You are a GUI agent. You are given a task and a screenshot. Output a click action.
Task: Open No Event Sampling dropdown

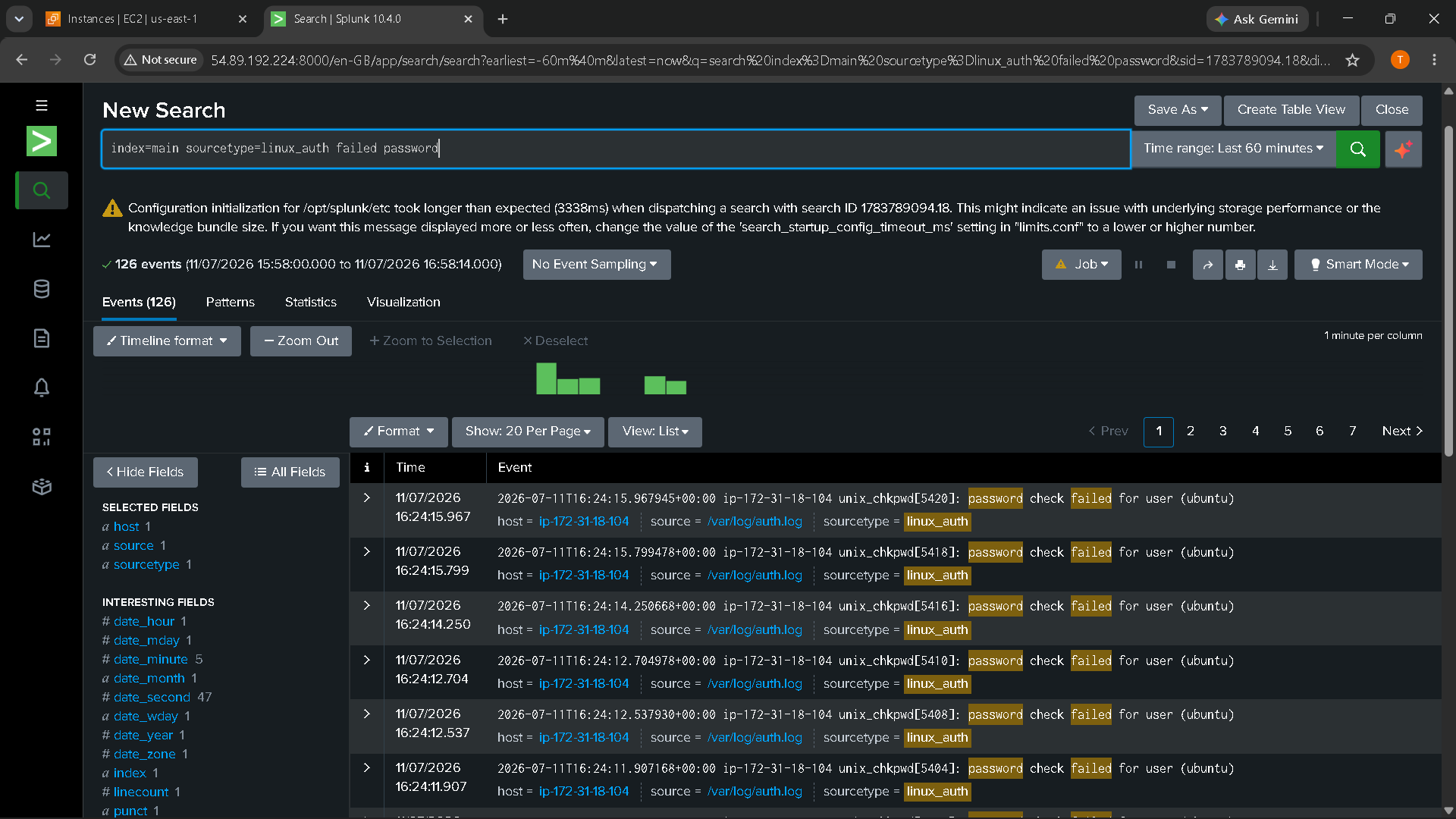[x=596, y=265]
